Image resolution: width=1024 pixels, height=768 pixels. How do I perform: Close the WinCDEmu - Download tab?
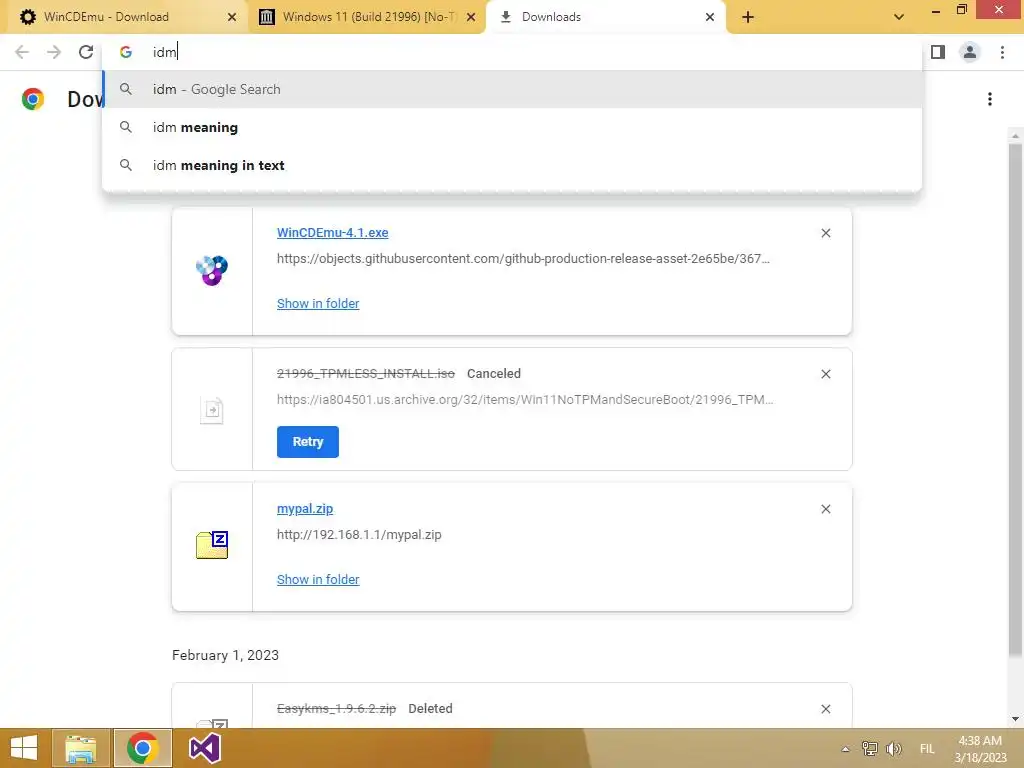click(x=232, y=17)
